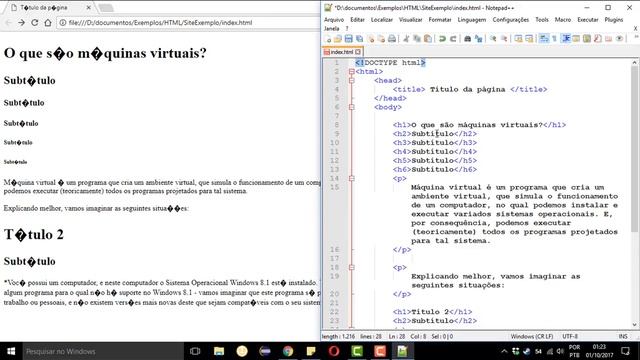Open the Visualizar menu
Image resolution: width=640 pixels, height=360 pixels.
[411, 20]
